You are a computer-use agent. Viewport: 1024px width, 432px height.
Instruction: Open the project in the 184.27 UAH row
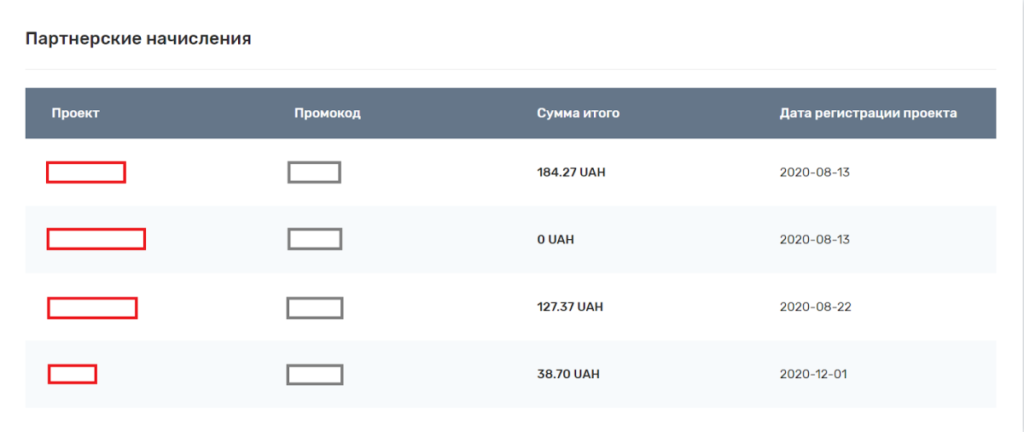[86, 172]
